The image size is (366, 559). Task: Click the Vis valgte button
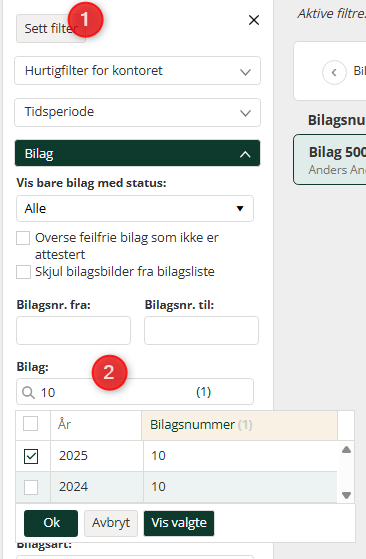(179, 523)
